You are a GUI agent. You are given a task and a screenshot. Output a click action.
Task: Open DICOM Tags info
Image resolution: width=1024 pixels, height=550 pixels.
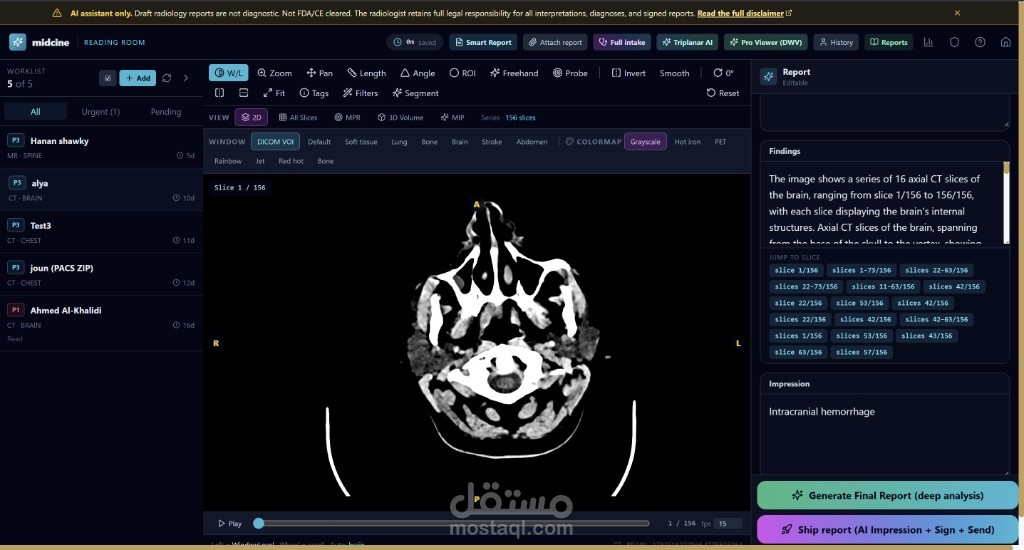[x=313, y=93]
